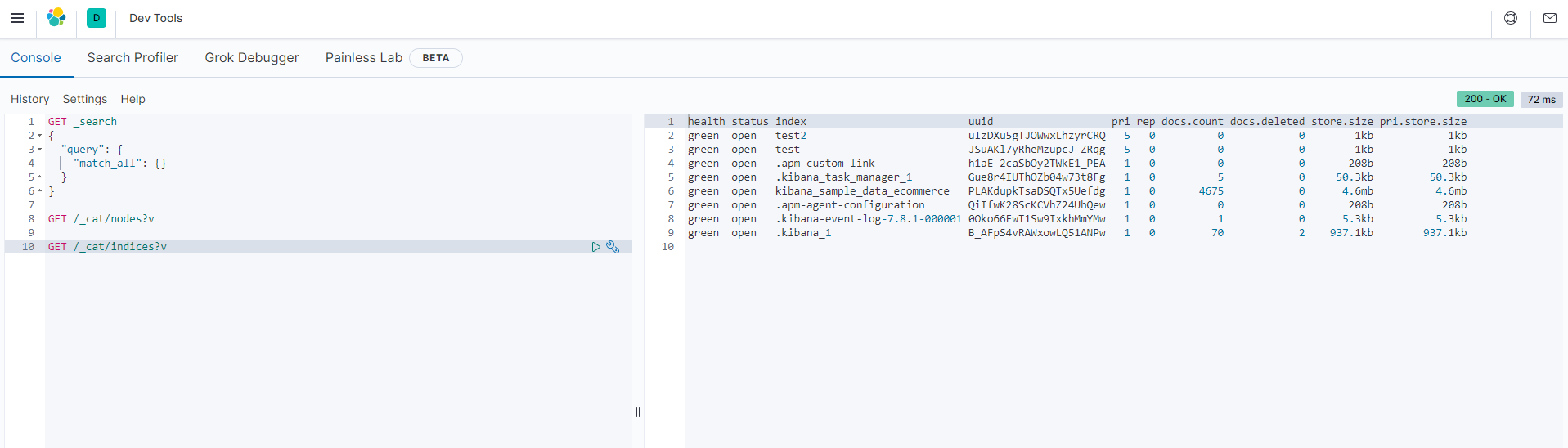Click the test2 index name
The width and height of the screenshot is (1568, 448).
pyautogui.click(x=791, y=136)
